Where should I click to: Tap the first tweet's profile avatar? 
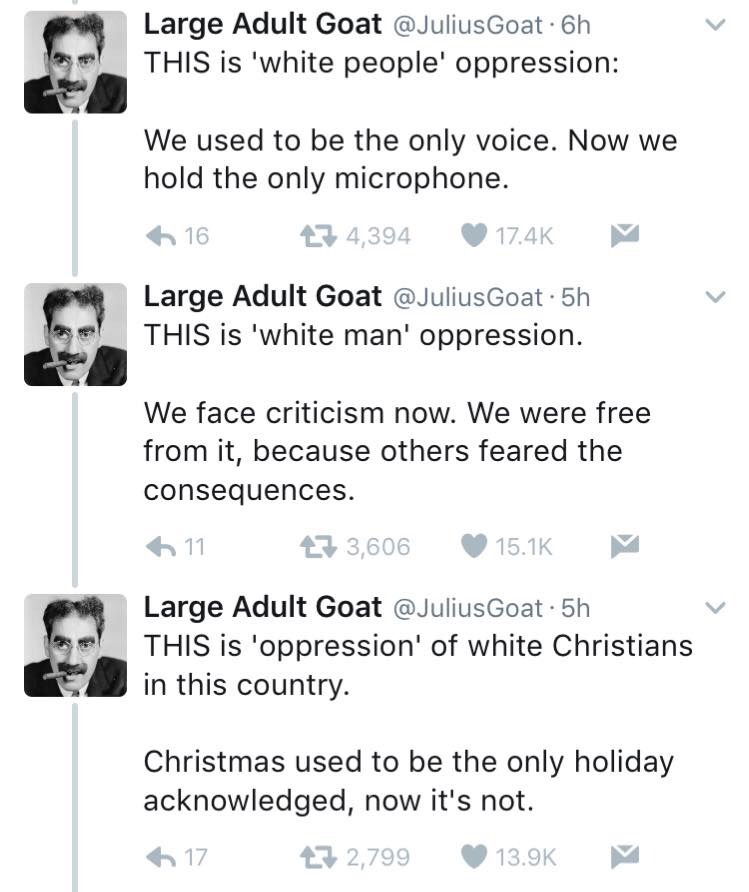[75, 62]
